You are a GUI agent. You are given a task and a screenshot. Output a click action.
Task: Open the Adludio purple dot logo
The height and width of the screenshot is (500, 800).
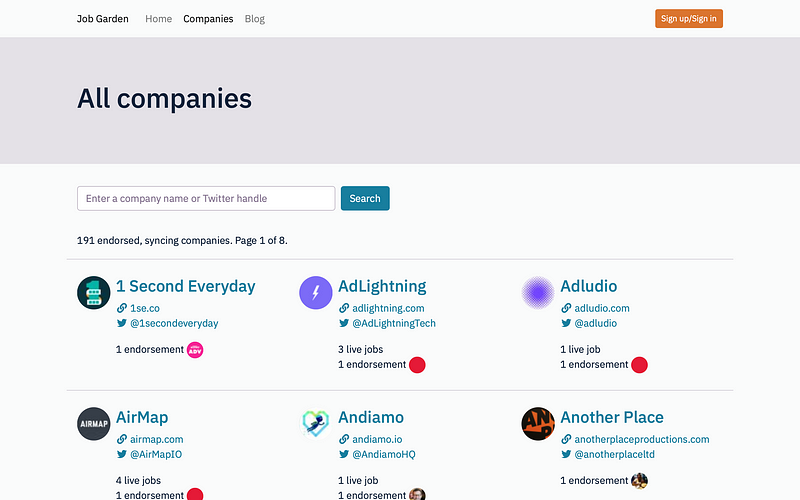pyautogui.click(x=538, y=293)
